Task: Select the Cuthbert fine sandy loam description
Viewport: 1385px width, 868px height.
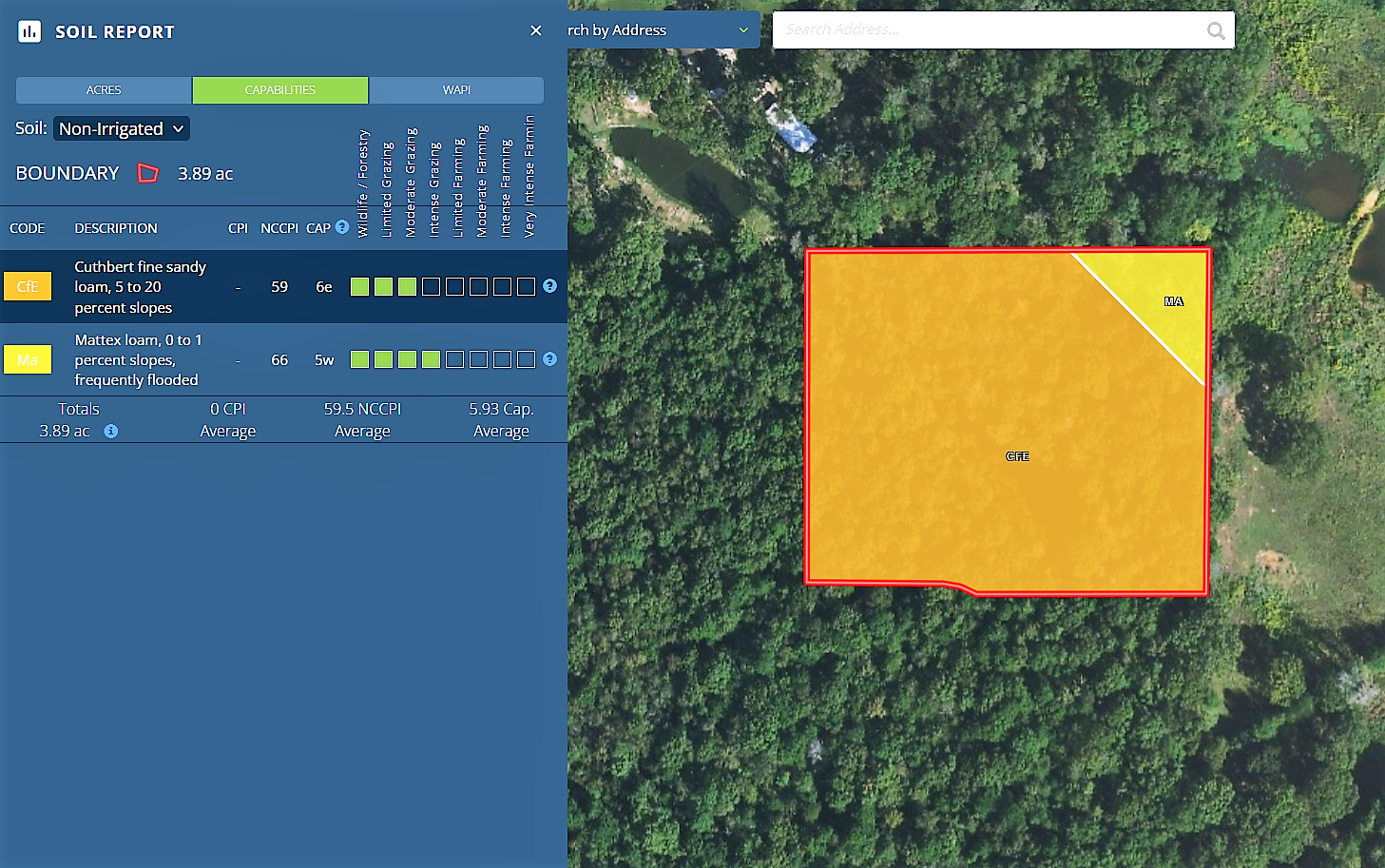Action: pos(140,287)
